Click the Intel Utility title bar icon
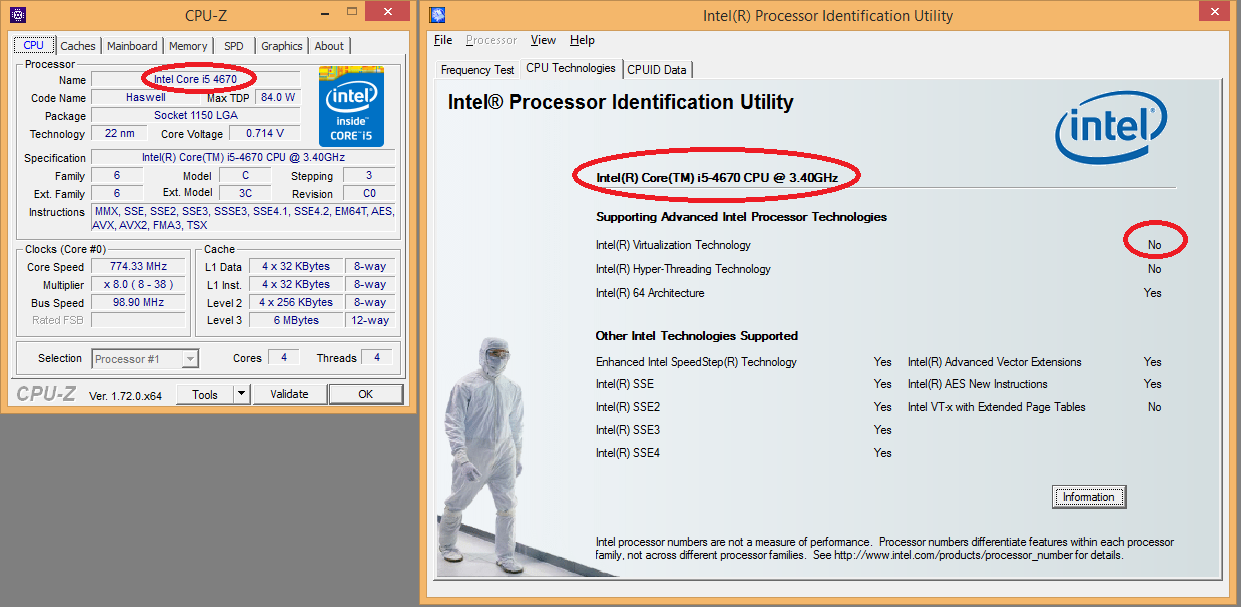This screenshot has height=607, width=1241. coord(437,15)
